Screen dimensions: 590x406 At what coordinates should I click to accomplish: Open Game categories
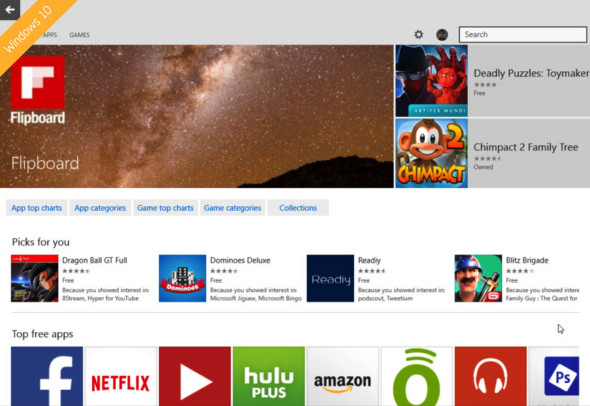tap(233, 208)
